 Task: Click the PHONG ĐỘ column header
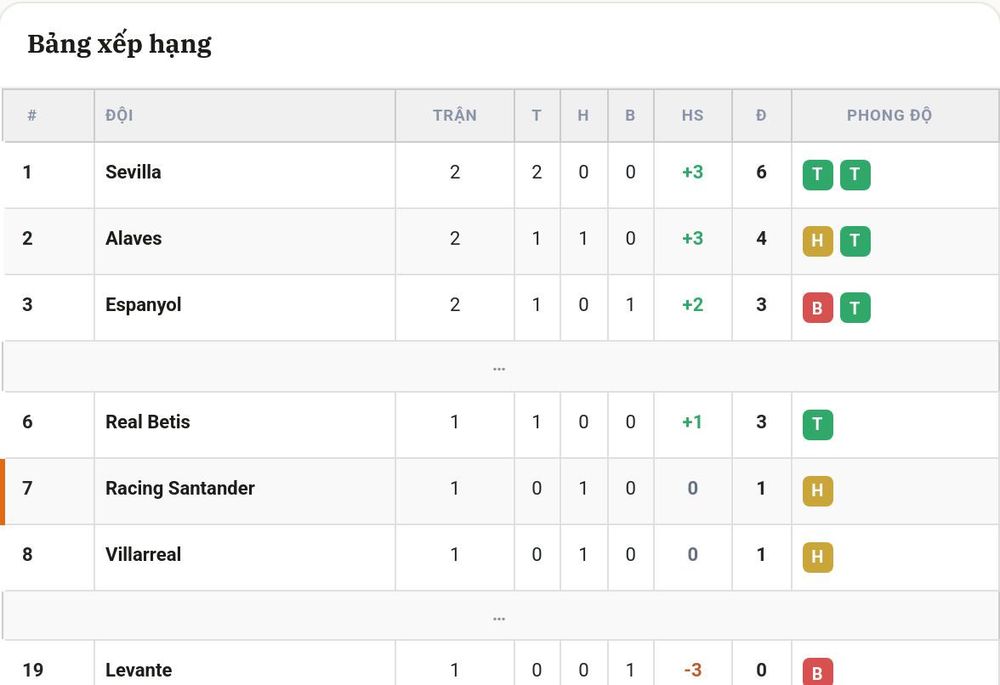point(889,115)
